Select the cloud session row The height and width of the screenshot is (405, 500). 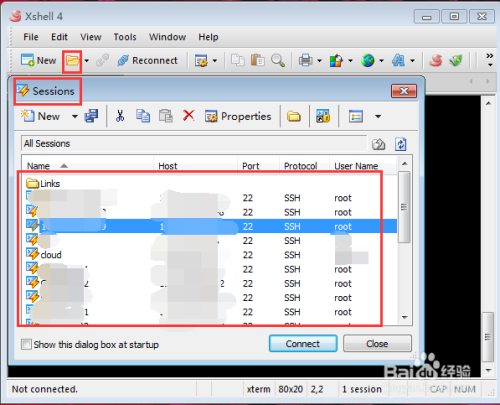(x=210, y=255)
